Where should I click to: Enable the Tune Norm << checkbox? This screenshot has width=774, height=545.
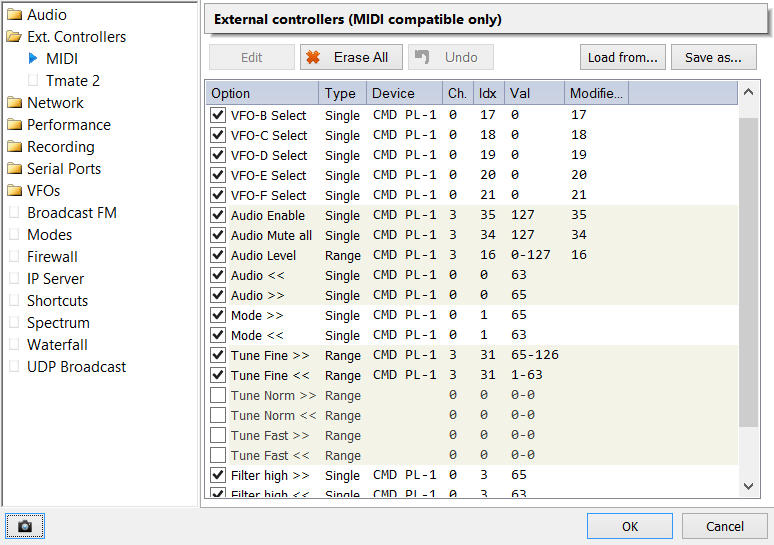218,415
